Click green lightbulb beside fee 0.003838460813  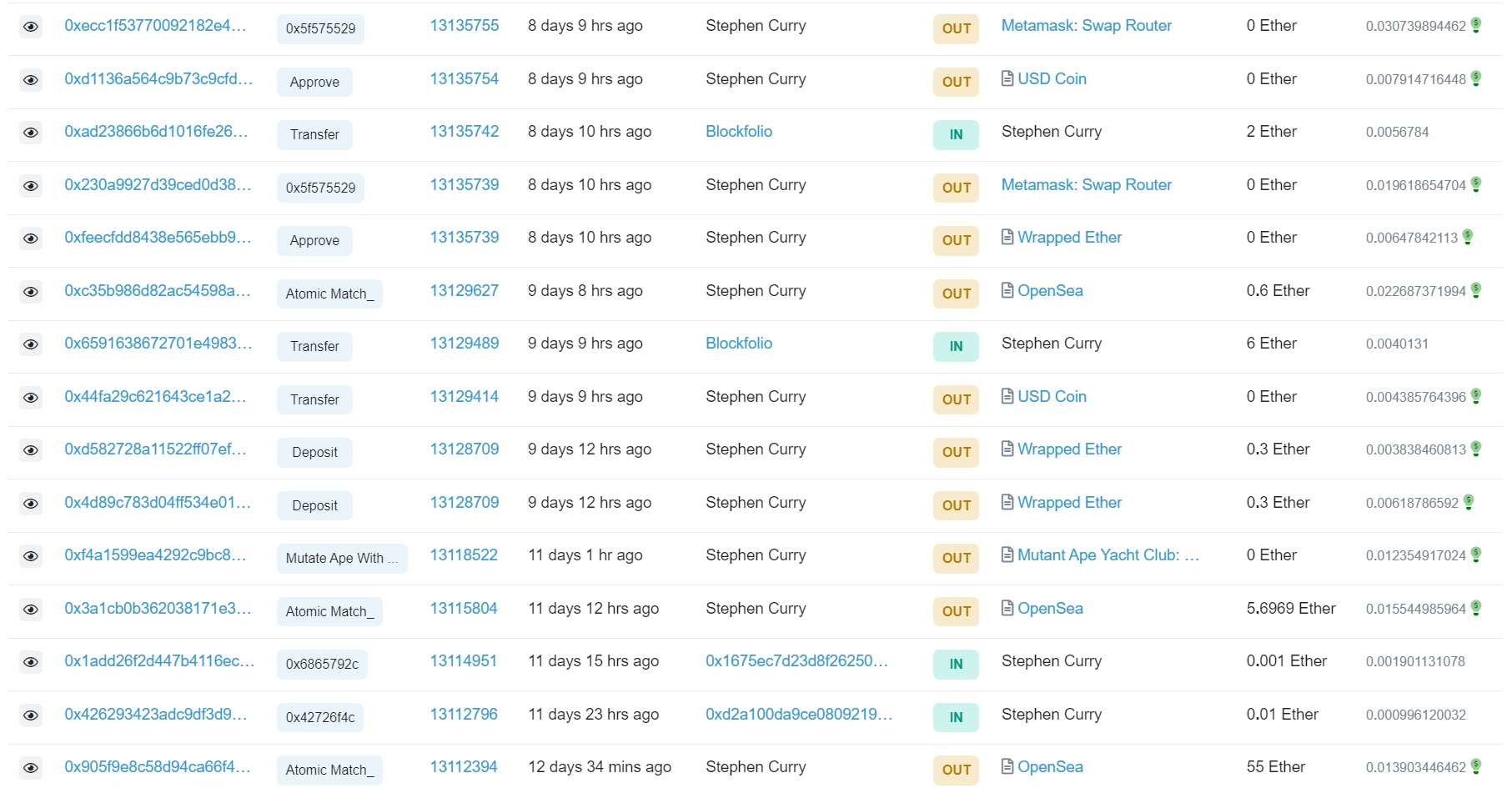[x=1476, y=449]
